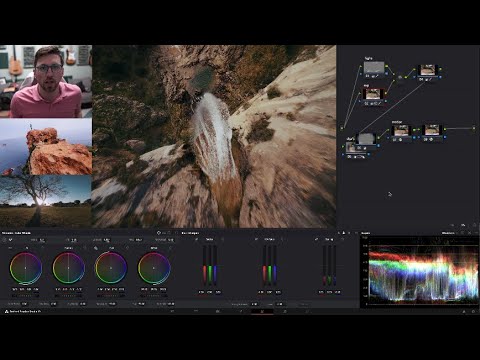The height and width of the screenshot is (360, 480).
Task: Open the Home project manager icon
Action: (x=464, y=311)
